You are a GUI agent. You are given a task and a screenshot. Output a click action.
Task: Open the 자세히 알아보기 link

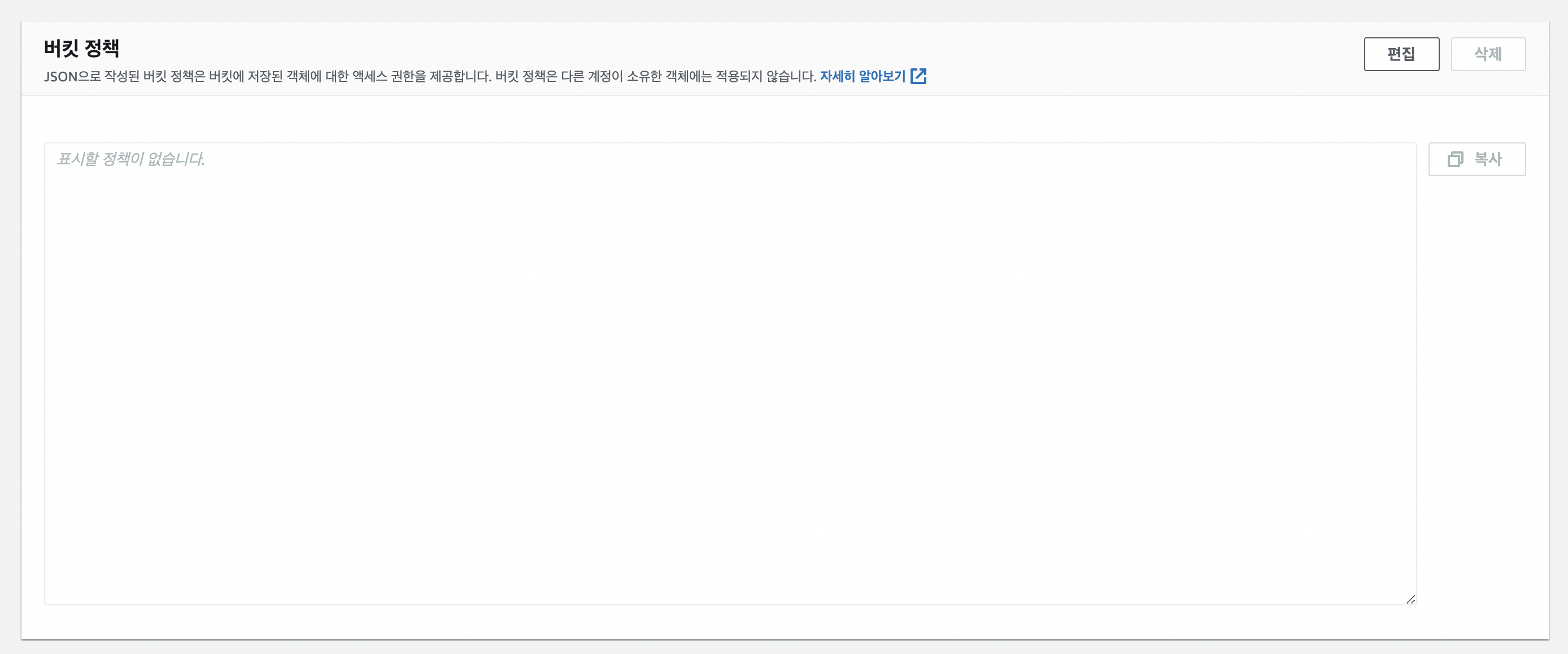[x=862, y=76]
